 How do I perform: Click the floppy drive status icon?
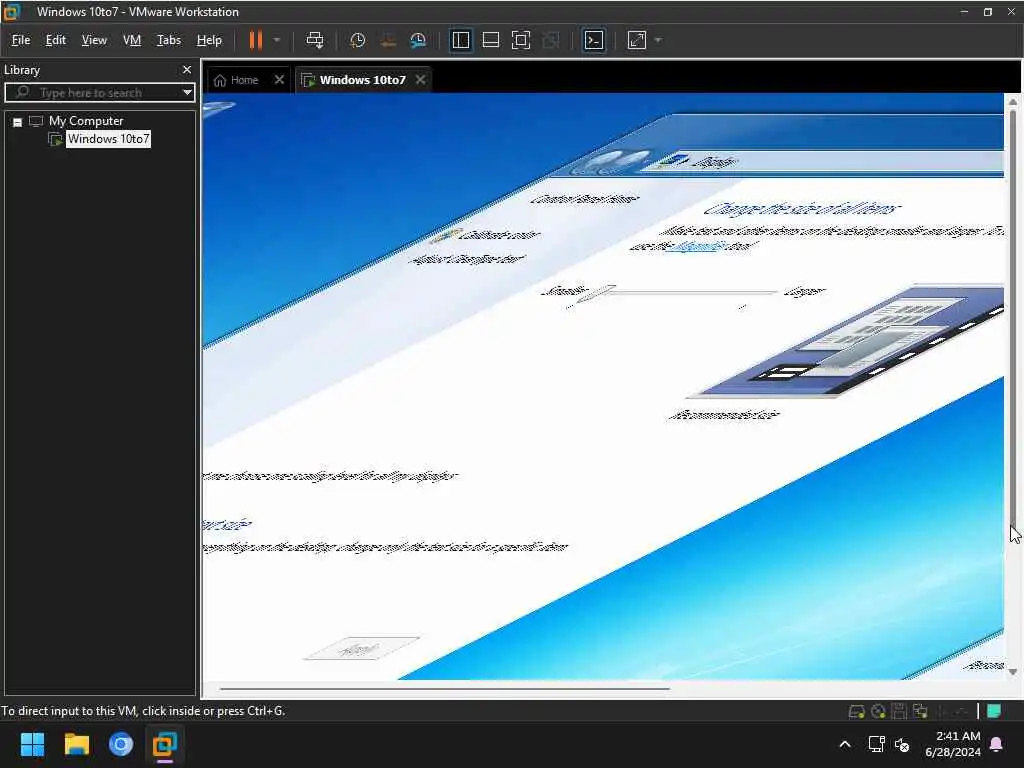(899, 711)
